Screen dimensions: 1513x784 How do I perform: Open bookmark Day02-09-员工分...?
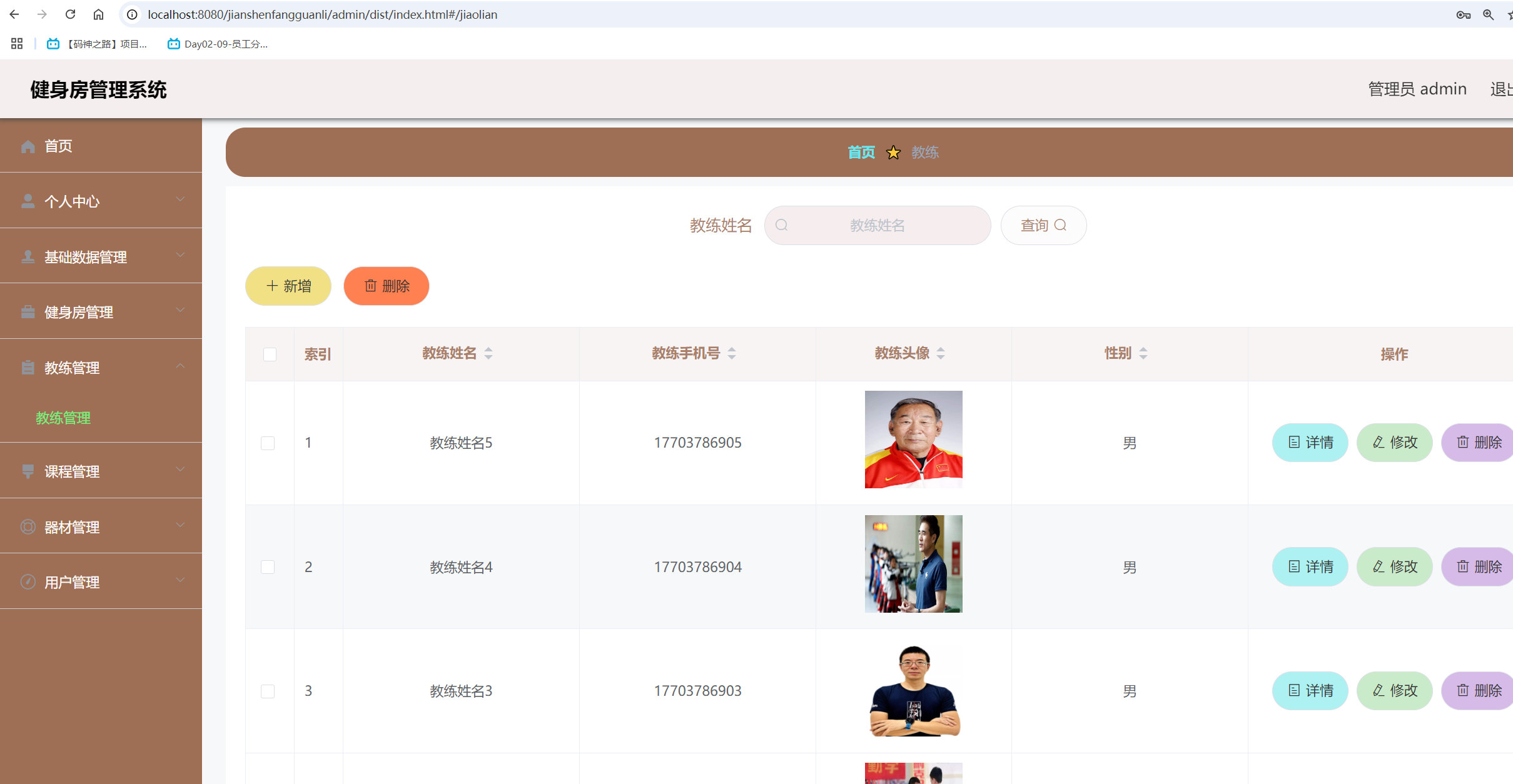218,44
